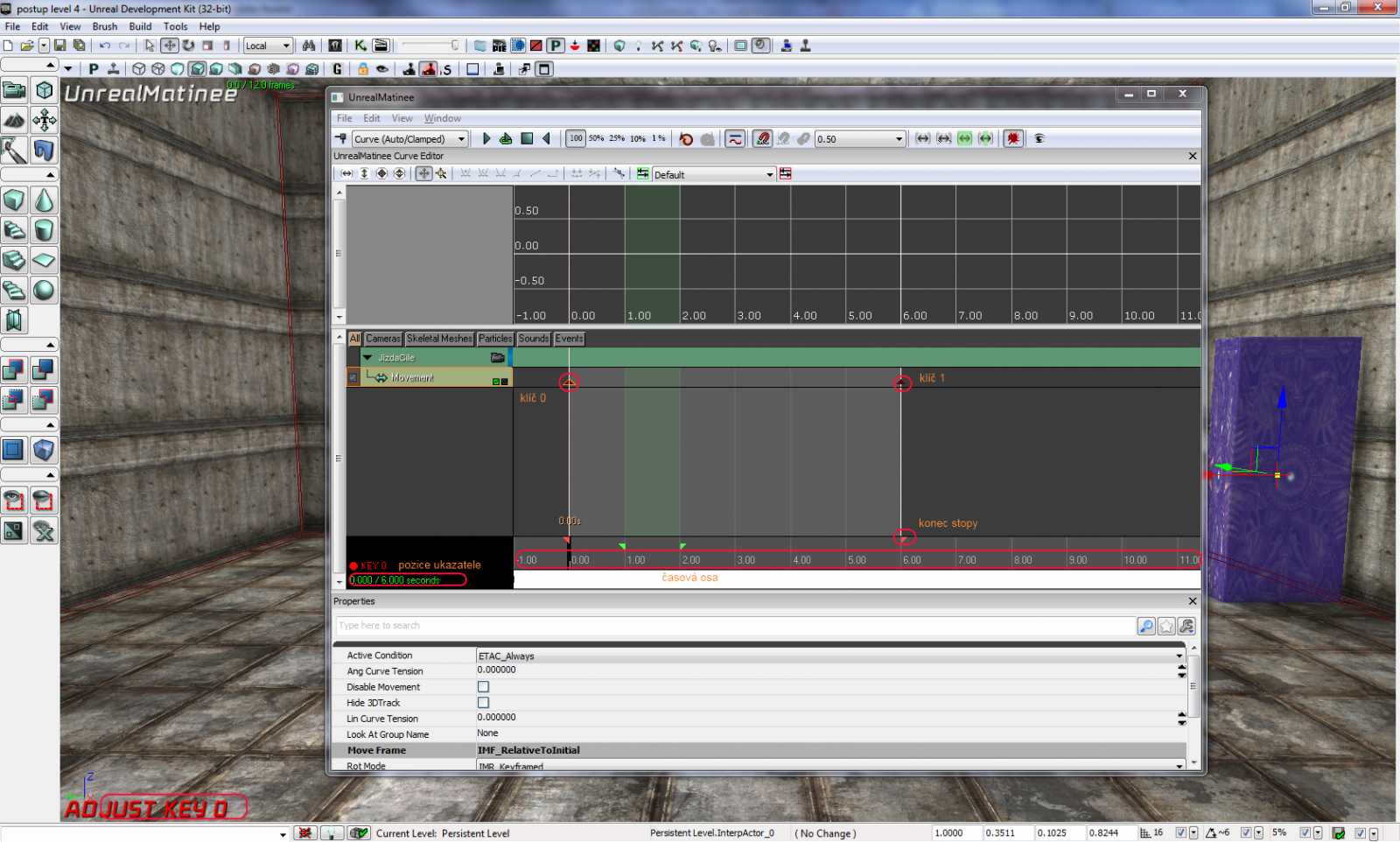1400x842 pixels.
Task: Apply CSG Add operation
Action: click(14, 369)
